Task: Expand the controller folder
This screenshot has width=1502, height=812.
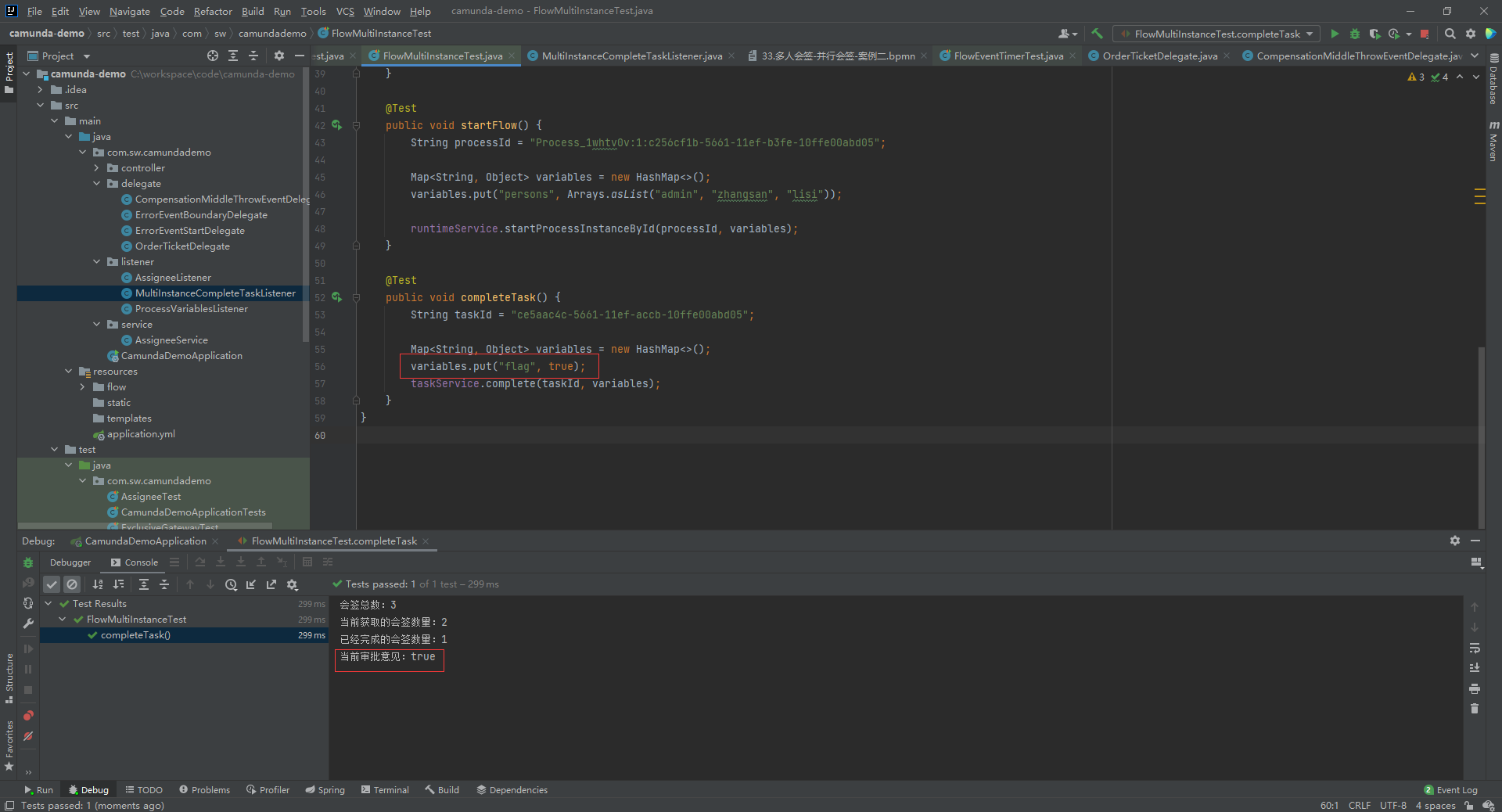Action: 97,168
